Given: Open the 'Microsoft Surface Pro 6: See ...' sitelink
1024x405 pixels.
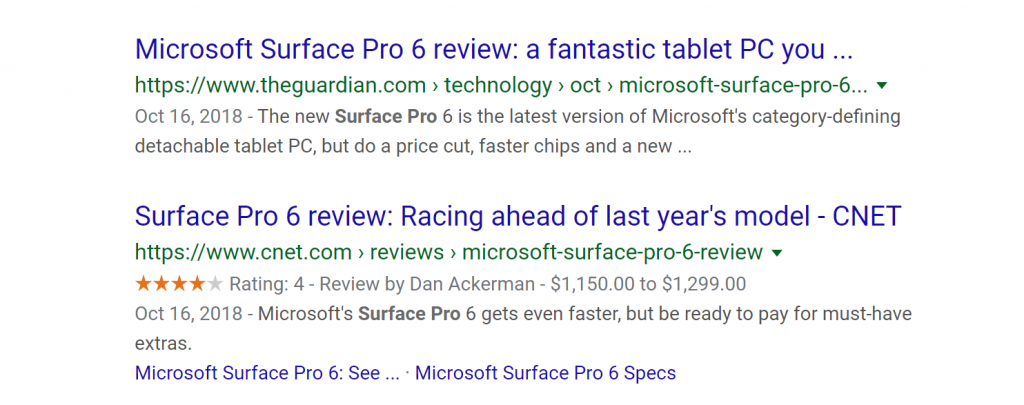Looking at the screenshot, I should 266,373.
